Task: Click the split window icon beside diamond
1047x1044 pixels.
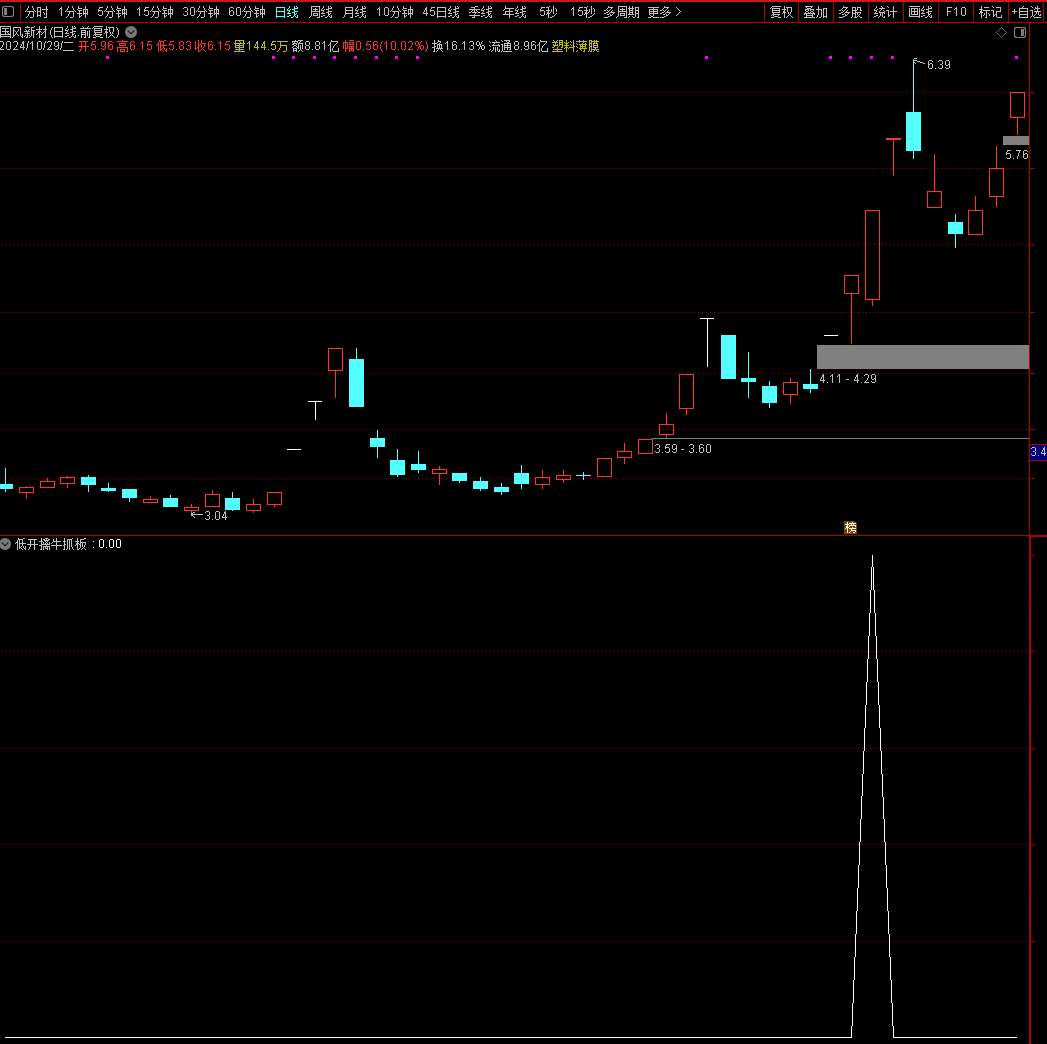Action: [x=1020, y=33]
